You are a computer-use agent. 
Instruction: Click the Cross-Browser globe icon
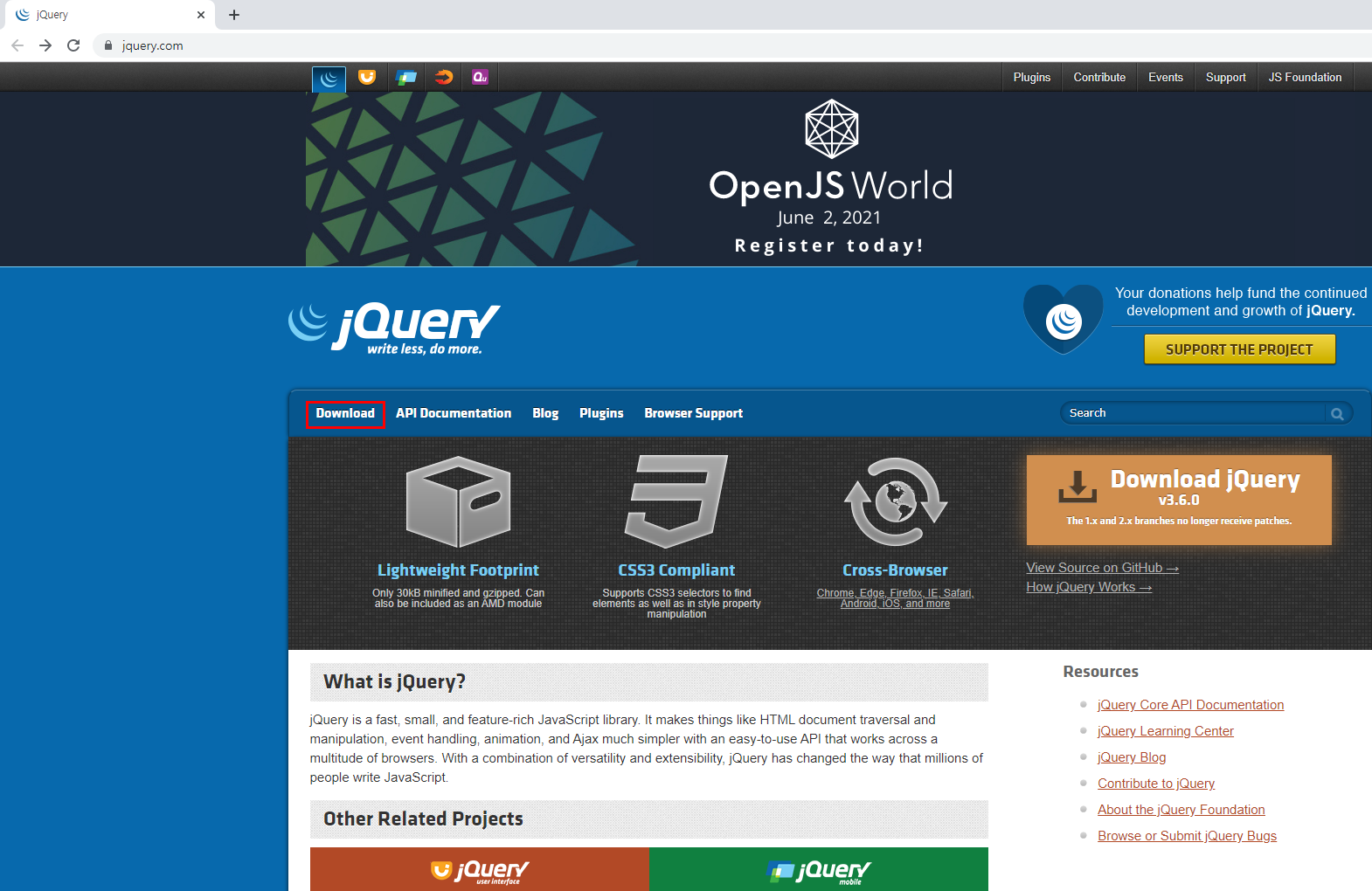pyautogui.click(x=895, y=501)
